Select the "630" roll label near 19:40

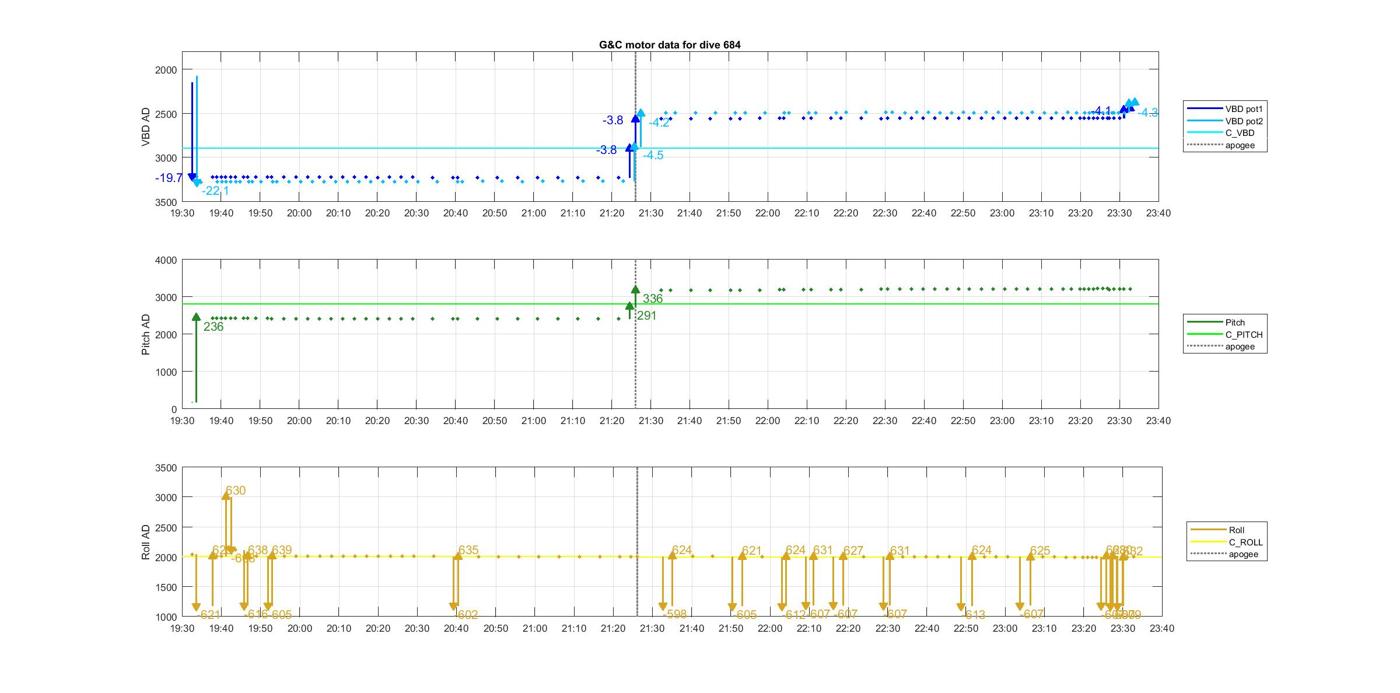235,491
